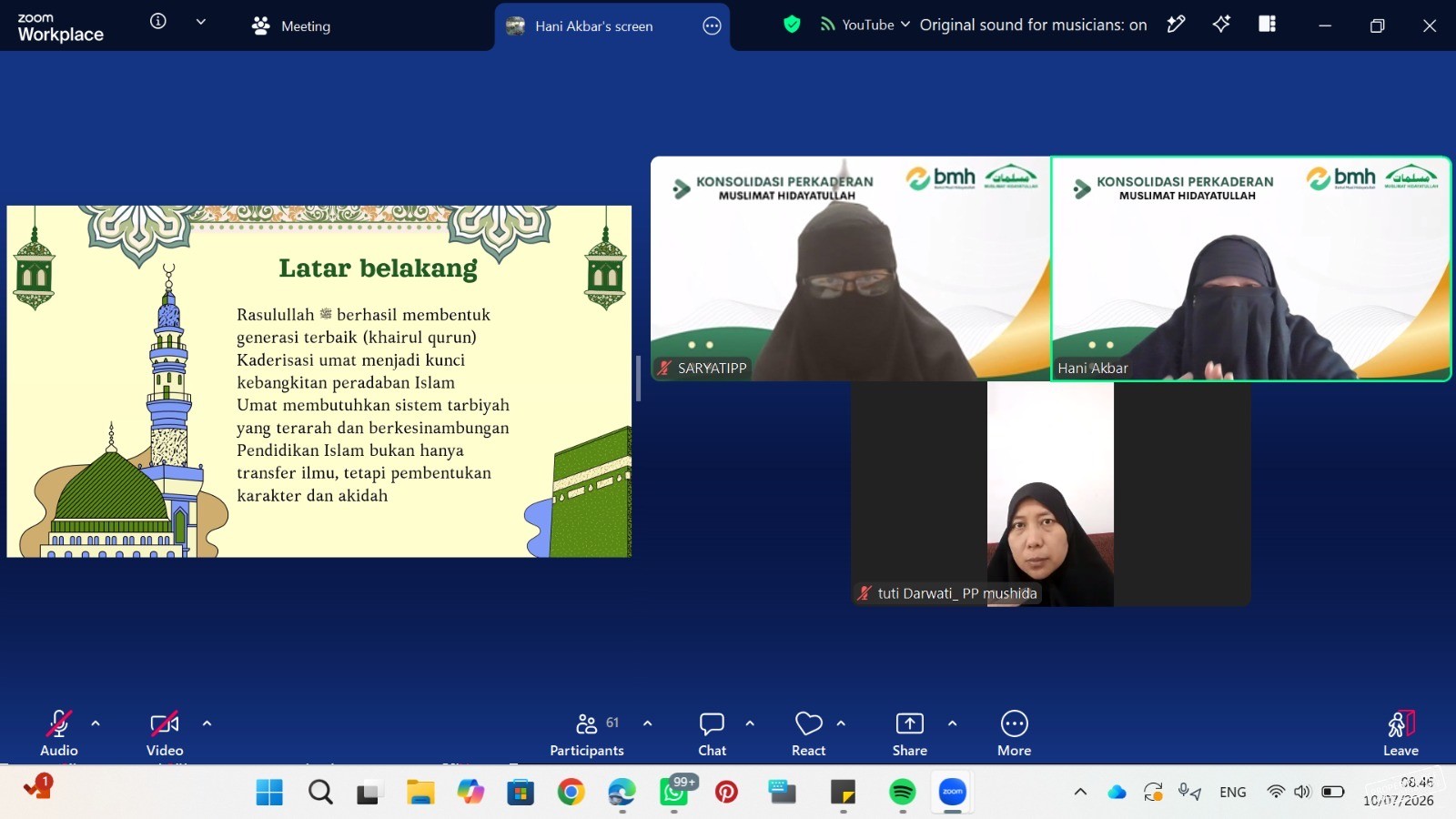Open YouTube live stream dropdown
The image size is (1456, 819).
[864, 25]
